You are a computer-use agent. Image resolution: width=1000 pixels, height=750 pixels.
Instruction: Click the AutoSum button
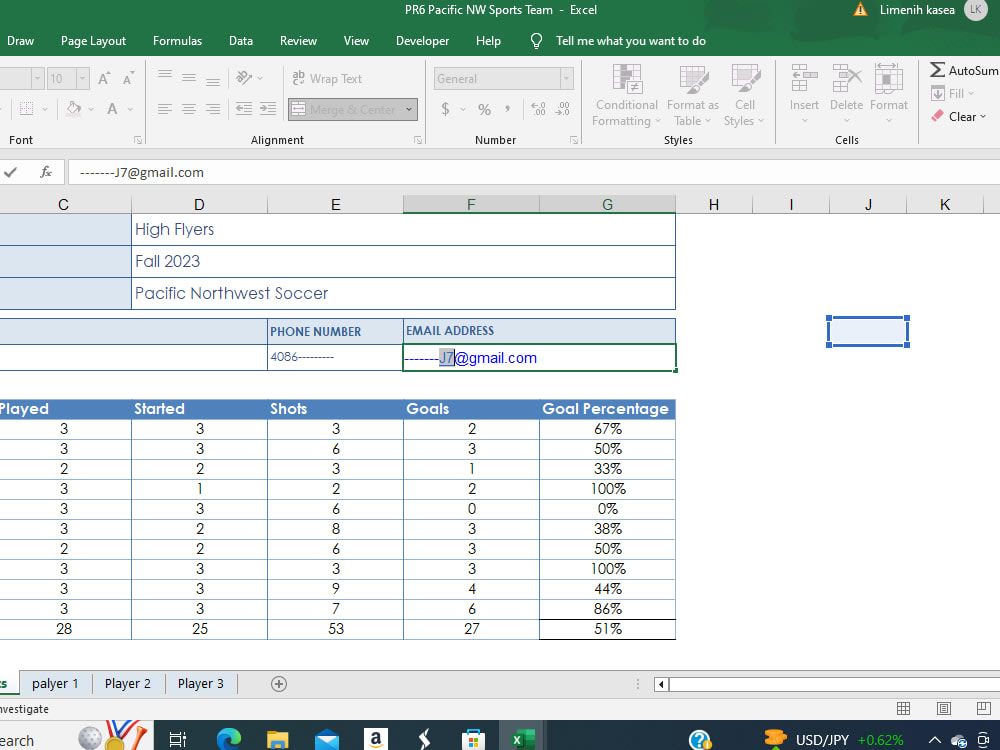pos(964,70)
